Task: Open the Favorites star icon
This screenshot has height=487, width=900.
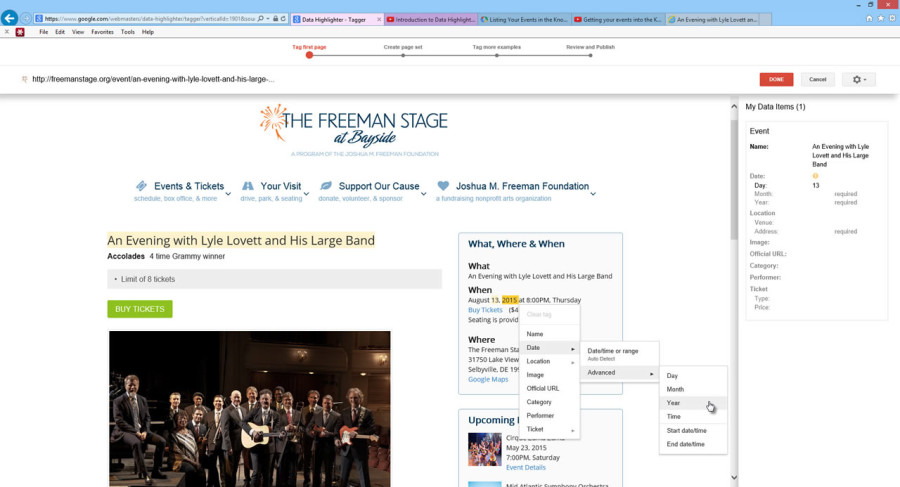Action: point(880,18)
